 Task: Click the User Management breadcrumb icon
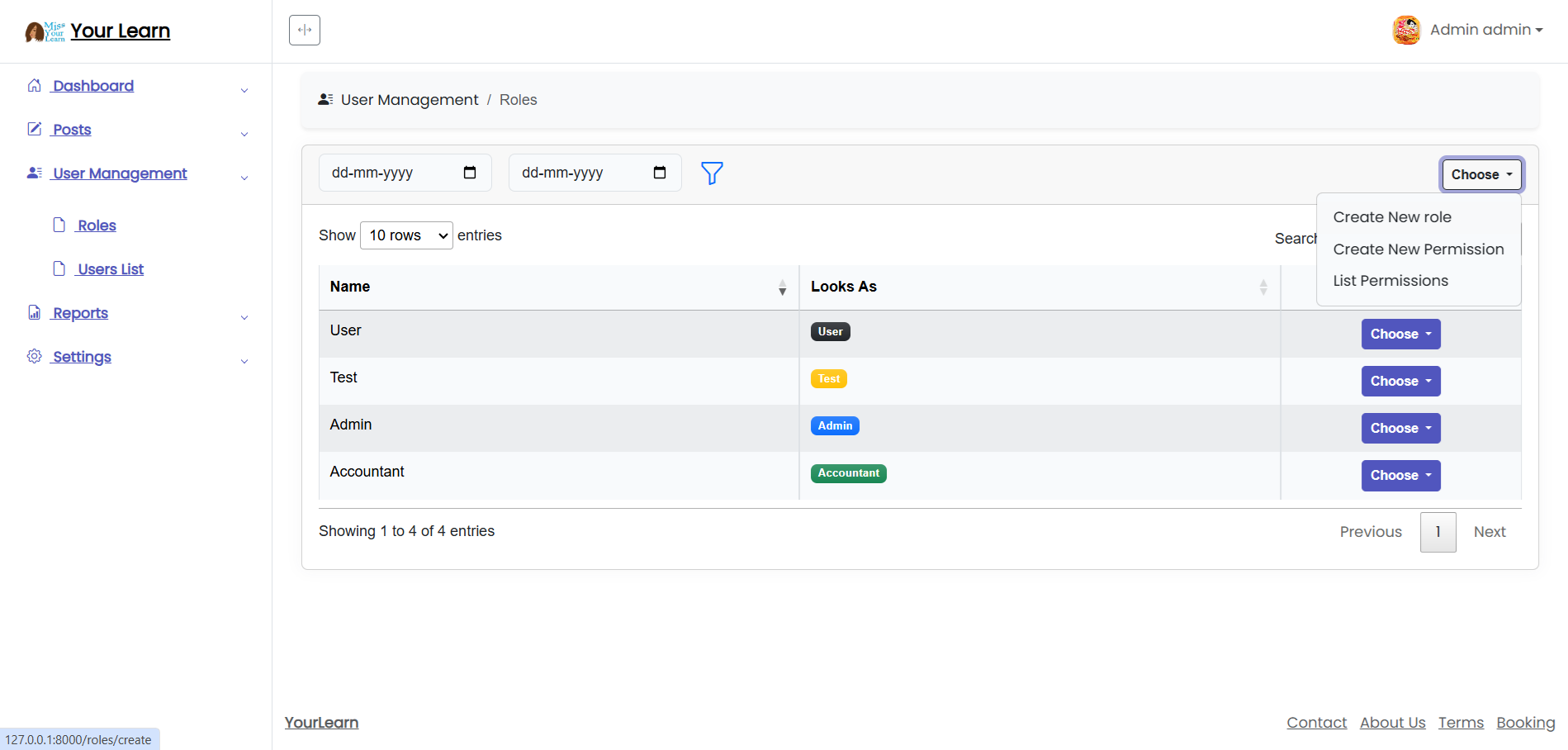point(324,98)
